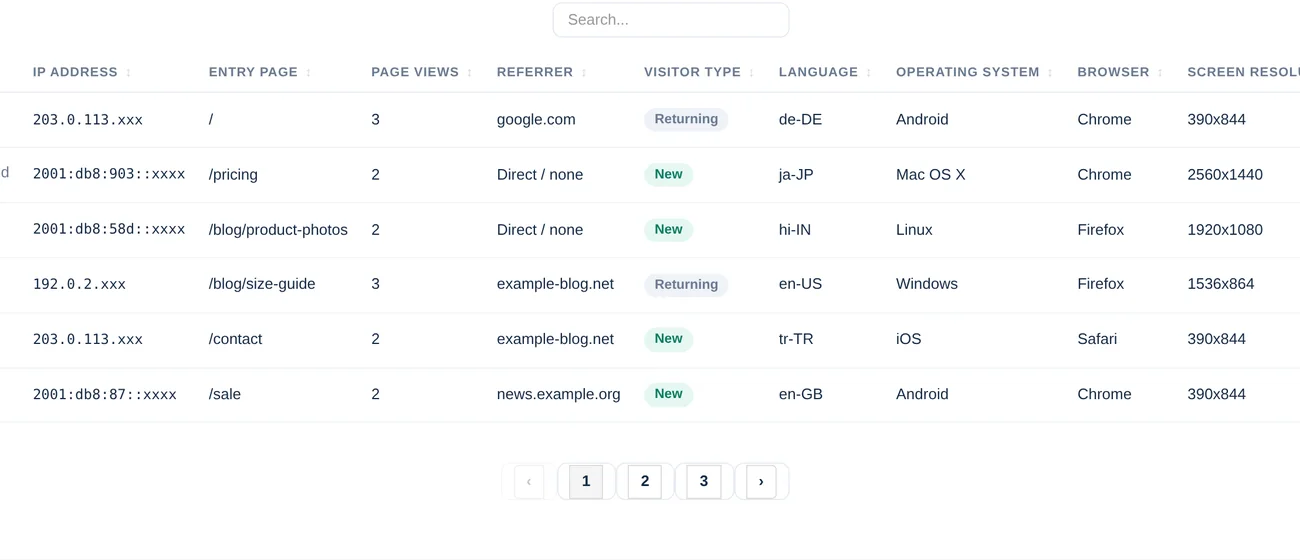This screenshot has width=1300, height=560.
Task: Click the 2001:db8:903::xxxx IP address
Action: pyautogui.click(x=109, y=174)
